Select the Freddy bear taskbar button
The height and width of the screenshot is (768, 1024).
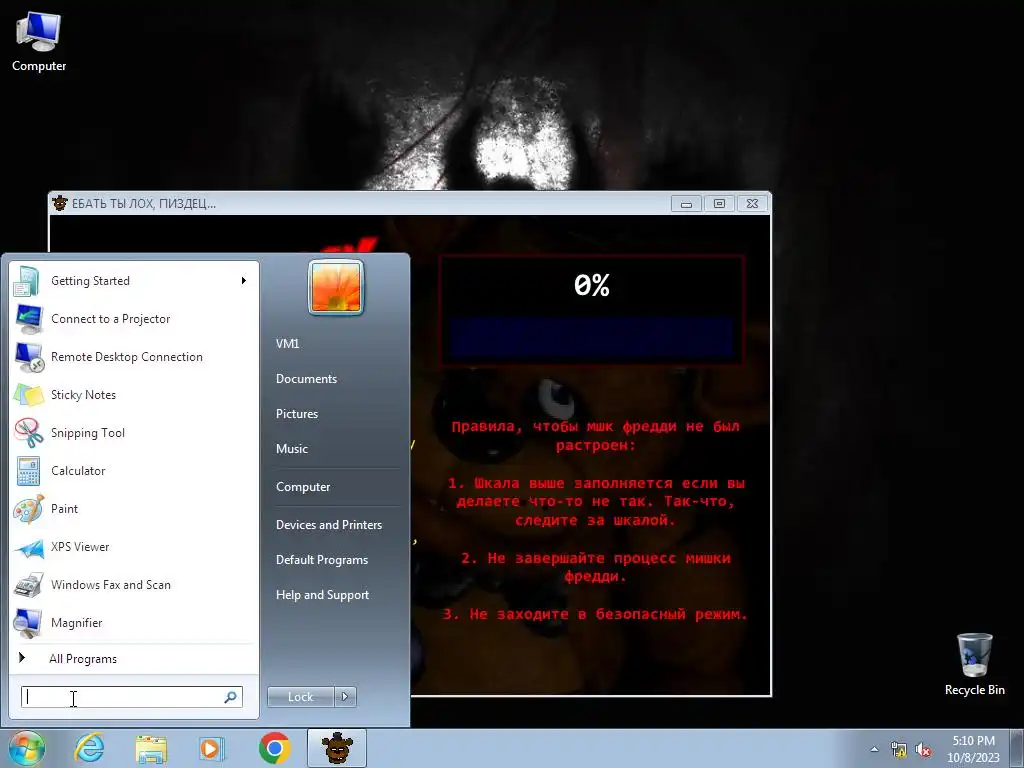tap(337, 748)
